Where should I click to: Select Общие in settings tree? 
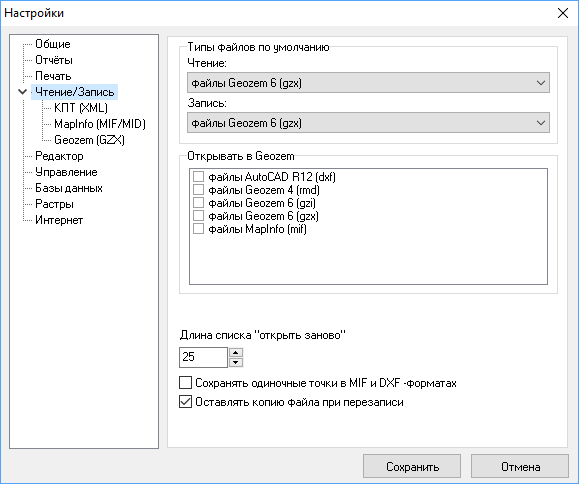point(52,44)
